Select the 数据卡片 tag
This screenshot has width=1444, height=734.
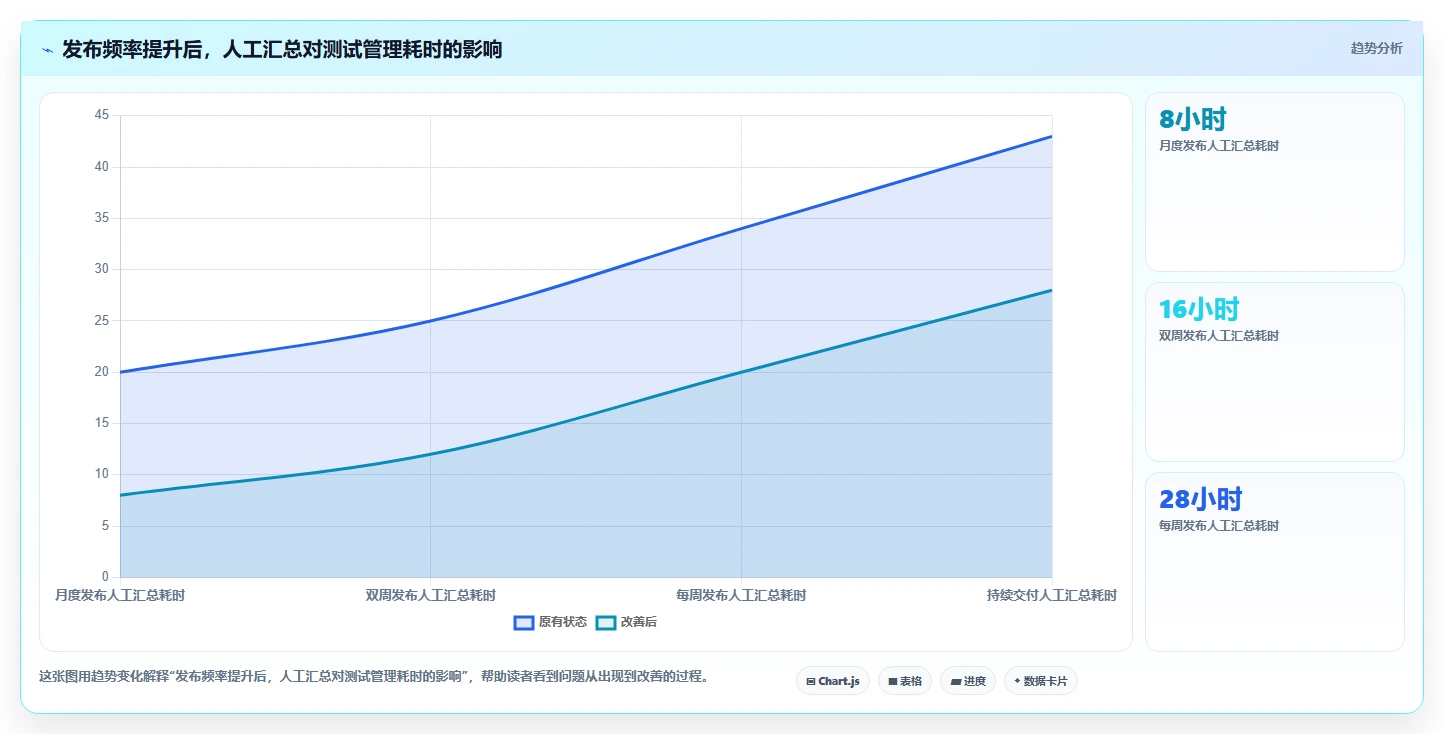tap(1041, 681)
